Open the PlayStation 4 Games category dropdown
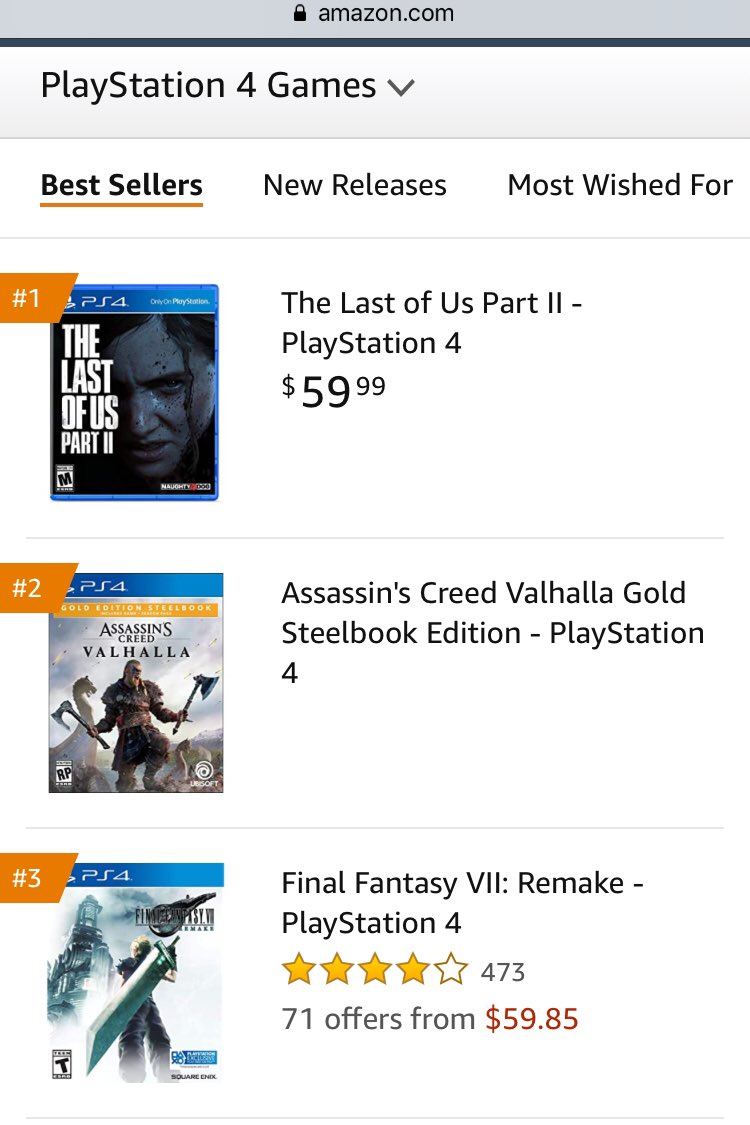 [208, 85]
